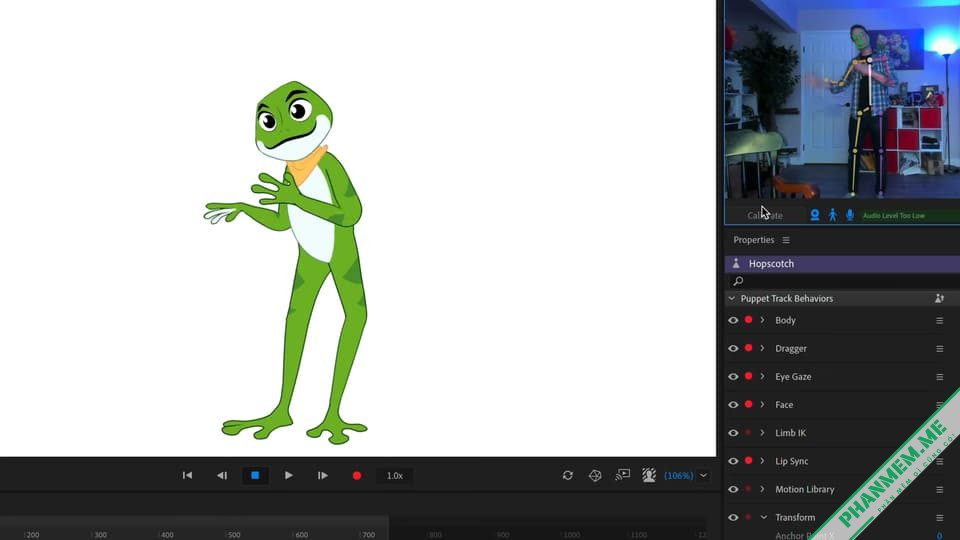Click timeline ruler mark 700

368,534
